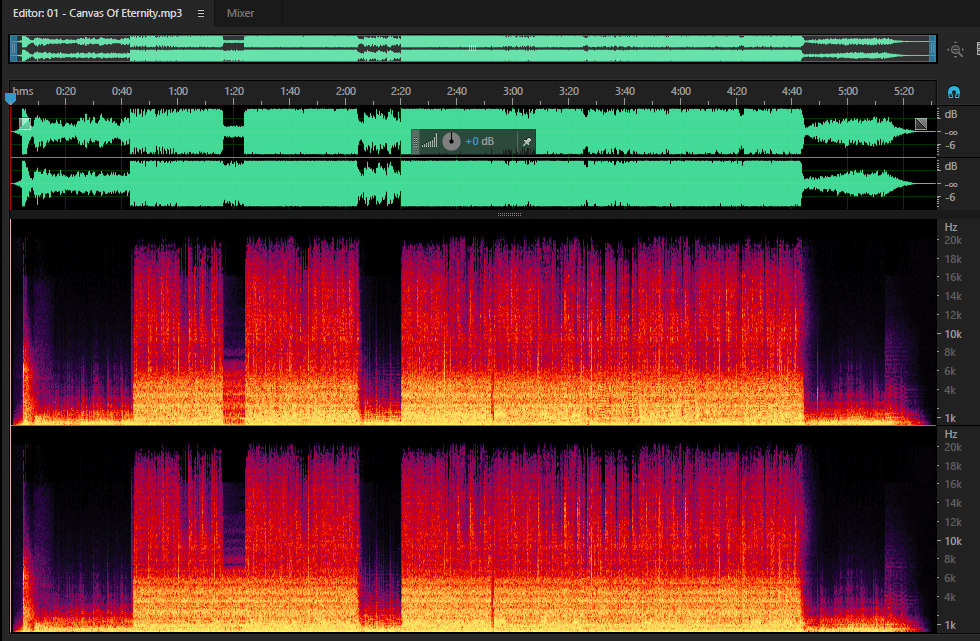This screenshot has height=641, width=980.
Task: Click the blue headphones icon beside the ruler
Action: (954, 92)
